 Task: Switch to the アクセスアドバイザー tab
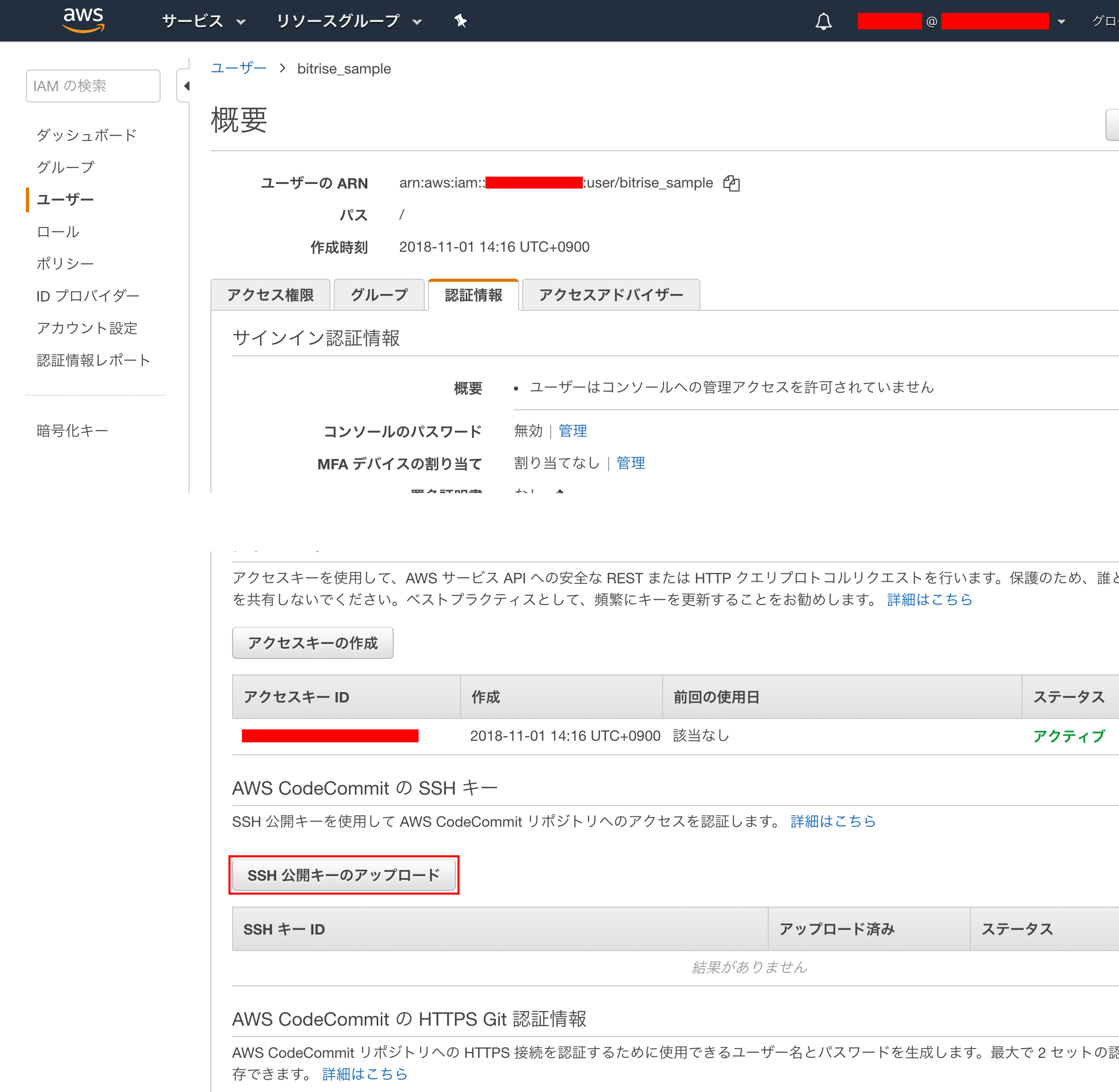pyautogui.click(x=611, y=295)
